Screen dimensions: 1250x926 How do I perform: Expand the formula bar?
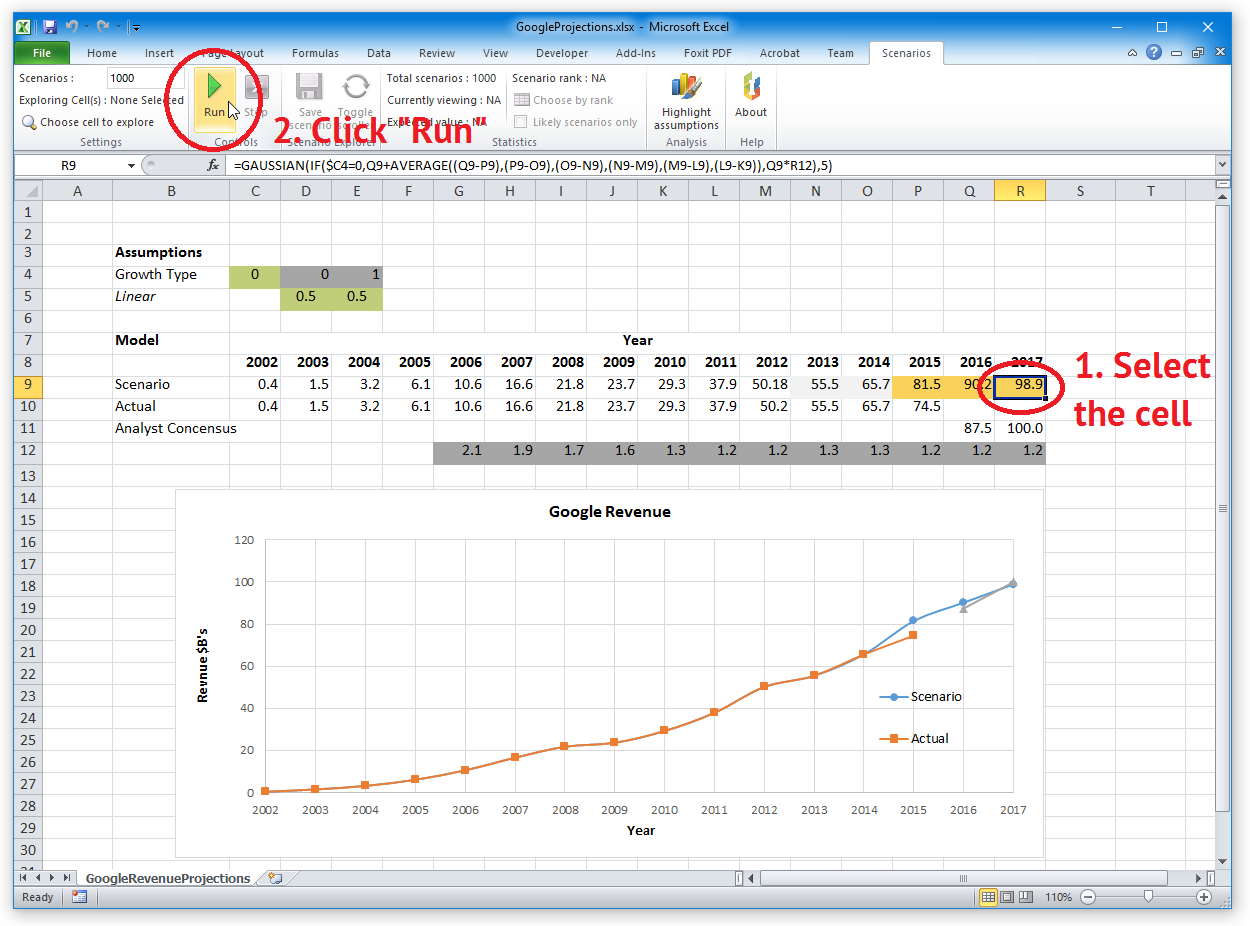click(1222, 165)
